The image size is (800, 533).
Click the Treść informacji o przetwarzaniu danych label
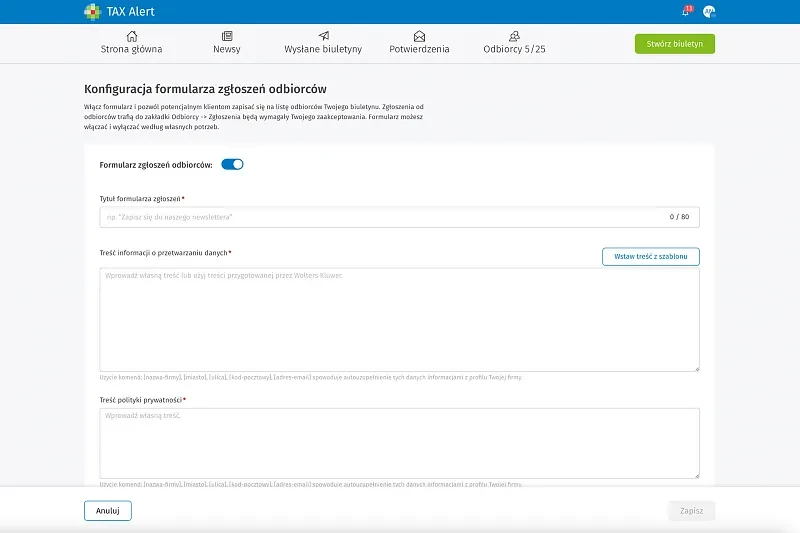tap(163, 252)
